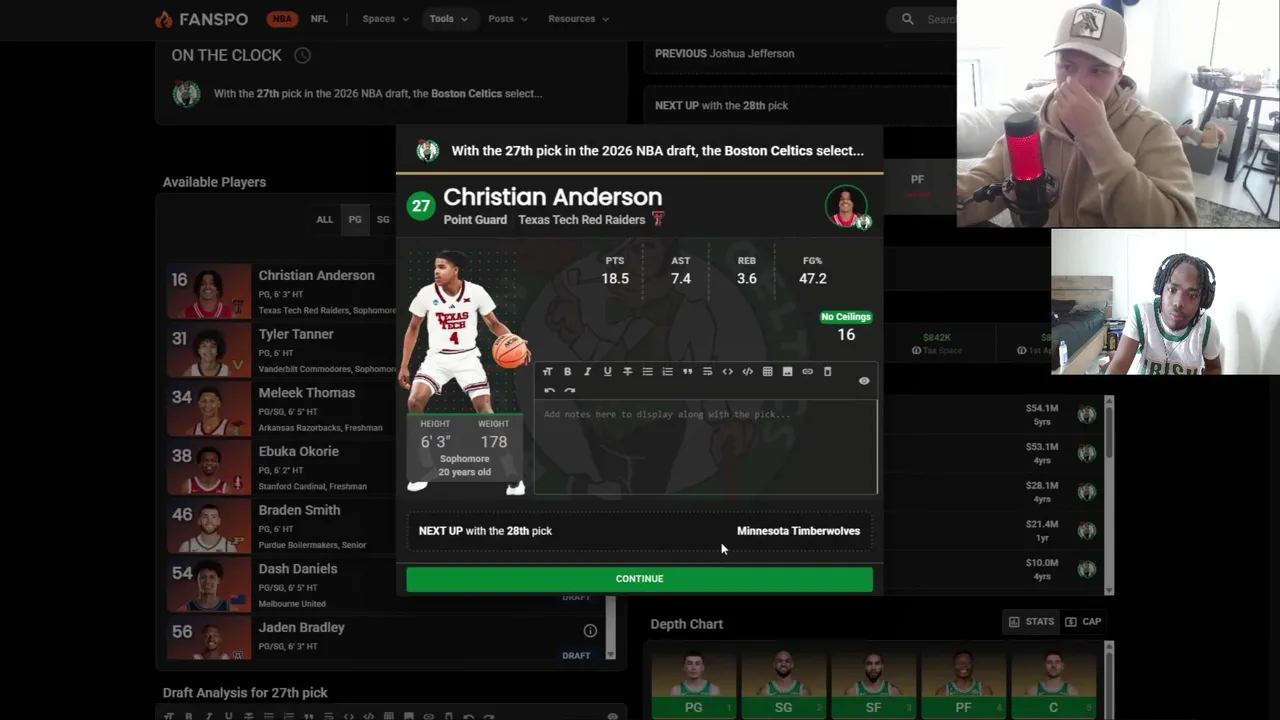Toggle preview eye icon in pick notes editor
The image size is (1280, 720).
pos(864,381)
